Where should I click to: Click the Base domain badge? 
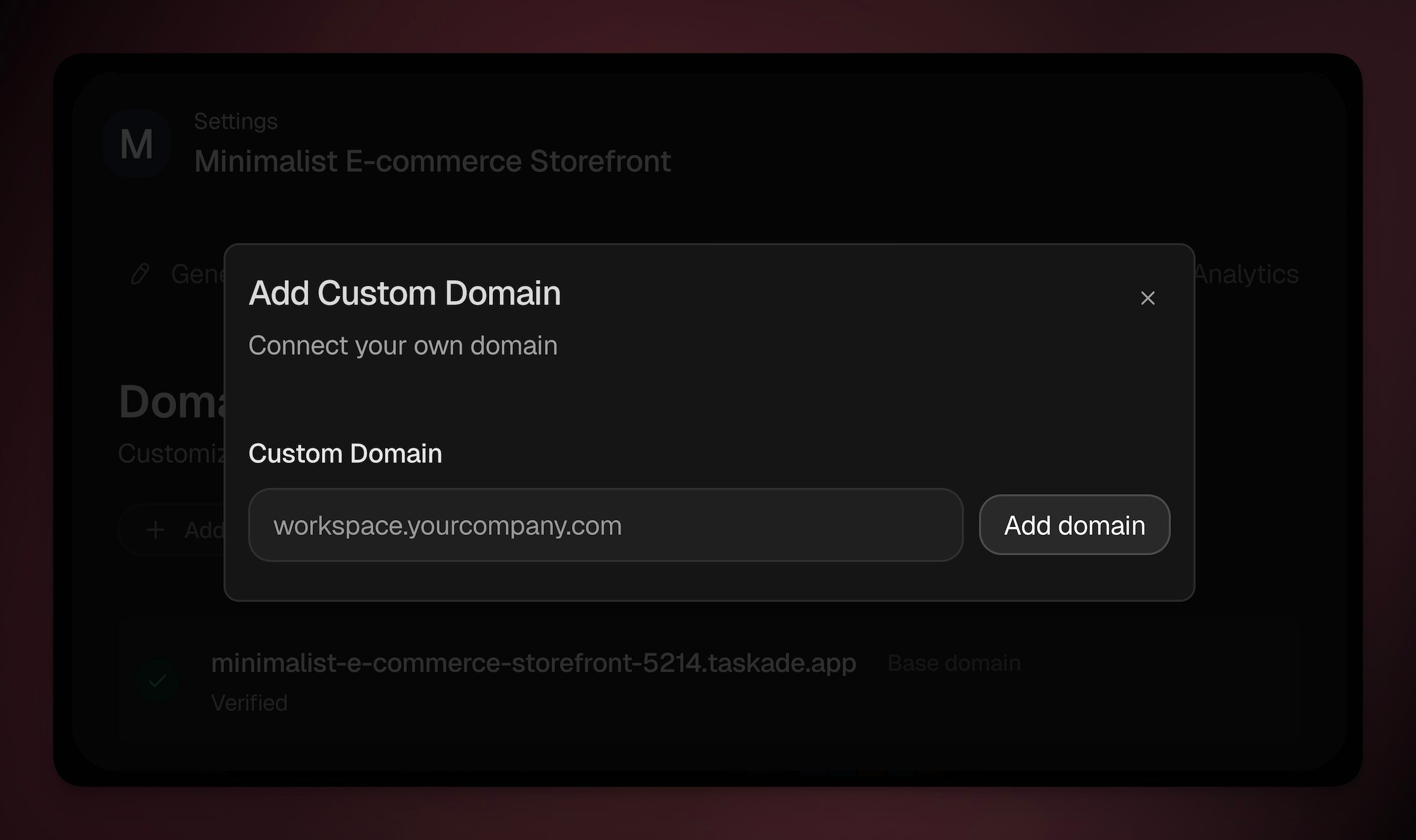point(953,663)
